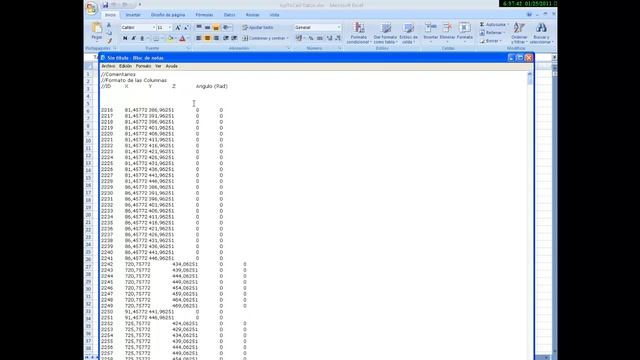Open the Borrar clear dropdown
640x360 pixels.
pyautogui.click(x=491, y=41)
